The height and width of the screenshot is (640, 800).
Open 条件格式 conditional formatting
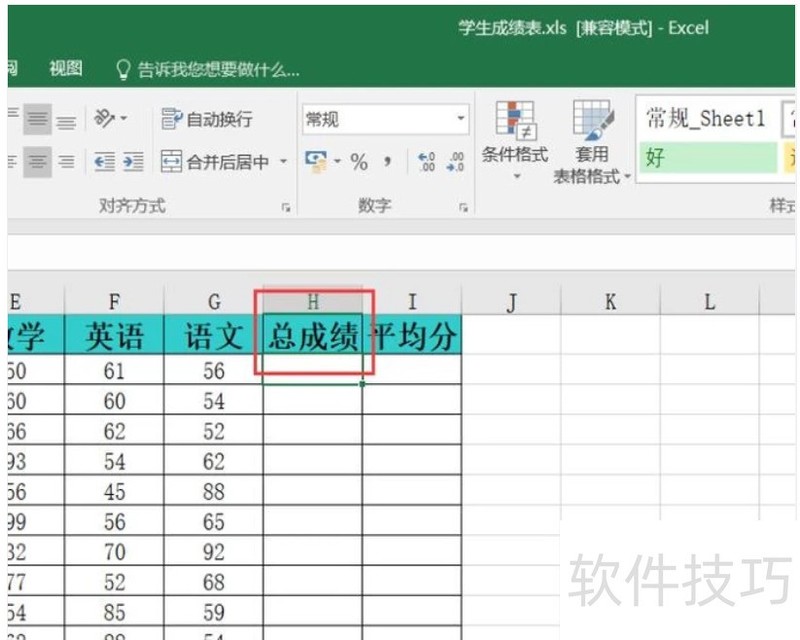pos(515,140)
